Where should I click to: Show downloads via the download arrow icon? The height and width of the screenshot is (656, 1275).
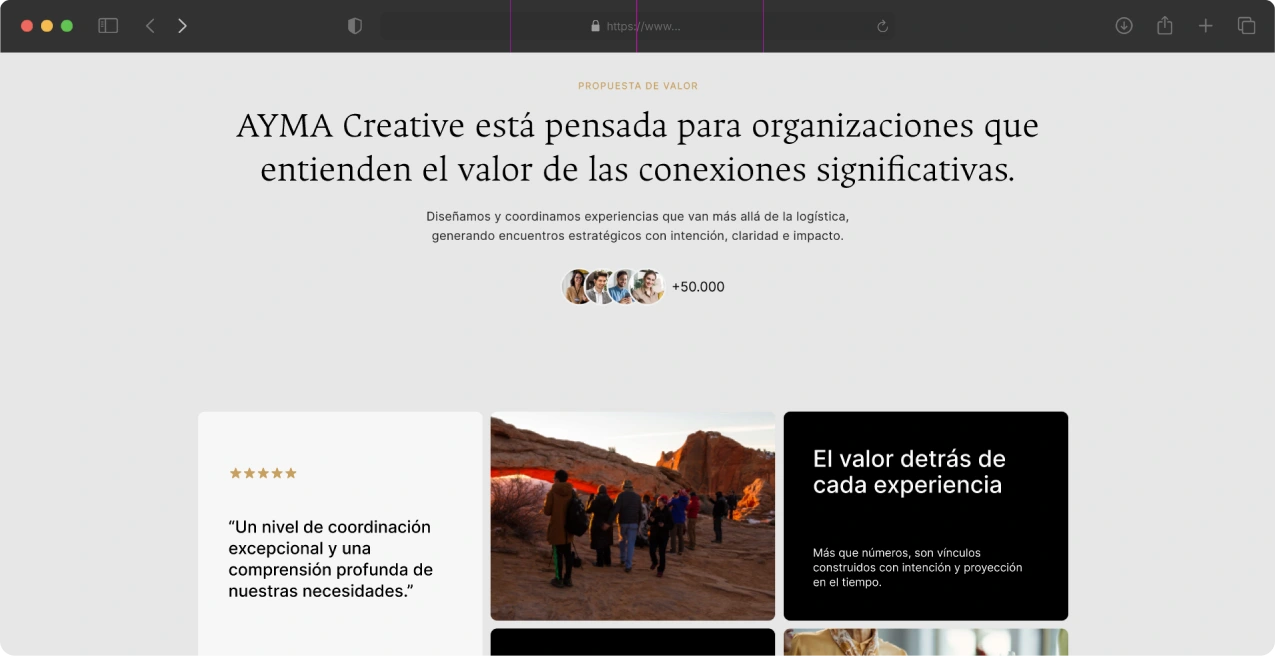click(x=1124, y=26)
